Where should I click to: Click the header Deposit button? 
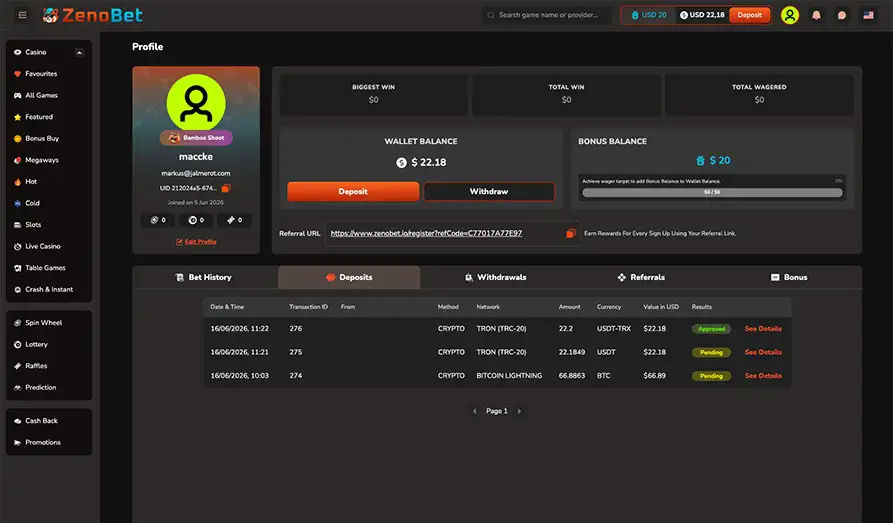pyautogui.click(x=749, y=15)
